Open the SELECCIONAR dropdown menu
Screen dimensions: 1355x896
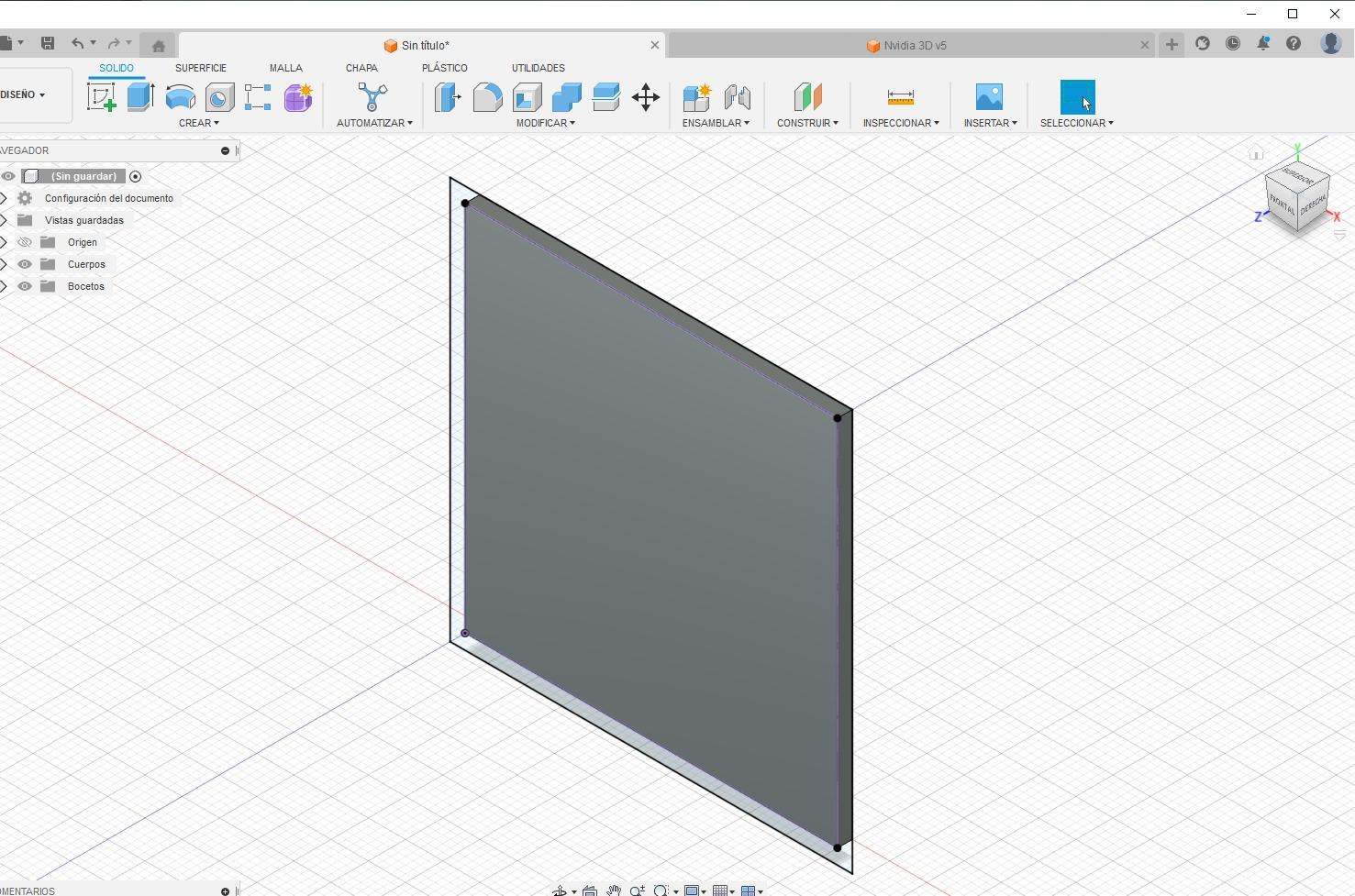click(1077, 123)
